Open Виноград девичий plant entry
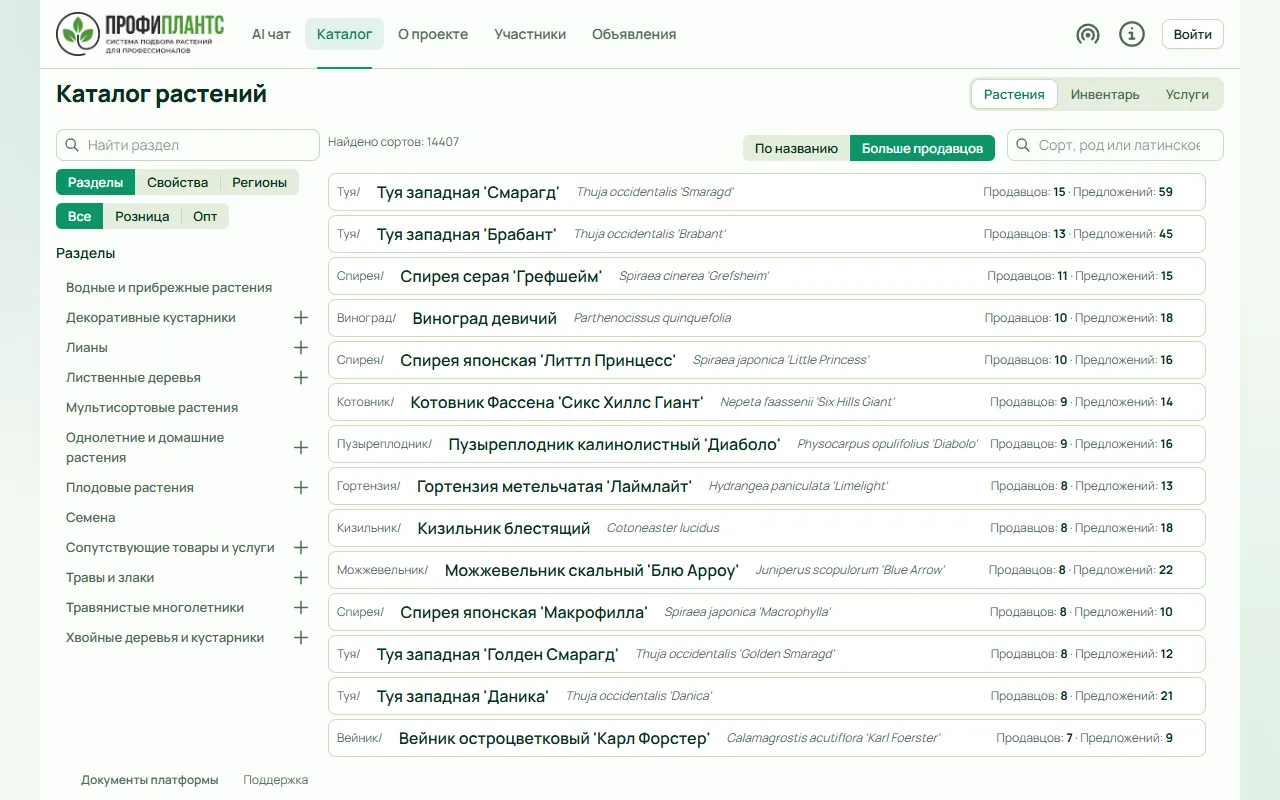Screen dimensions: 1280x800 click(767, 318)
